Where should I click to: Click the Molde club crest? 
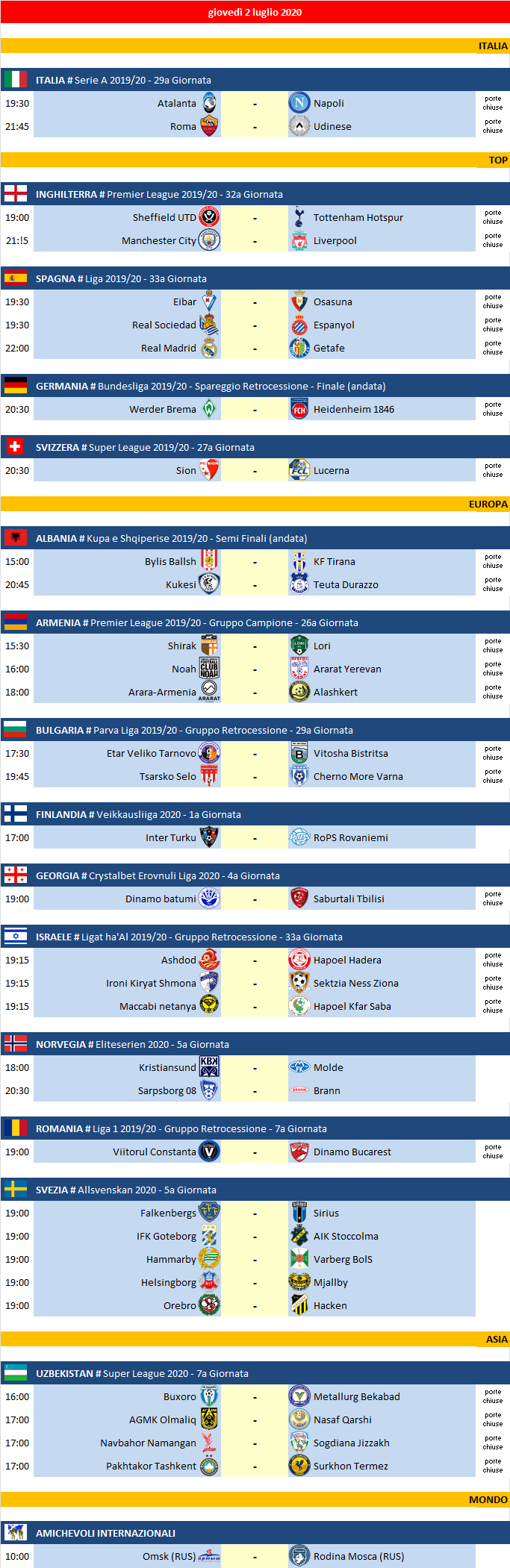click(299, 1067)
